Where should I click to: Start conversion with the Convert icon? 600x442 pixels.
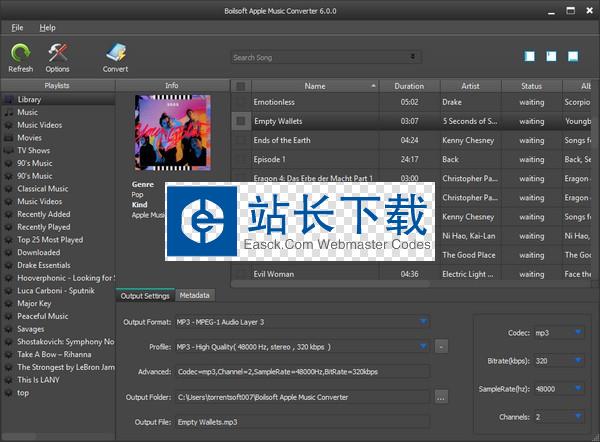click(x=116, y=53)
